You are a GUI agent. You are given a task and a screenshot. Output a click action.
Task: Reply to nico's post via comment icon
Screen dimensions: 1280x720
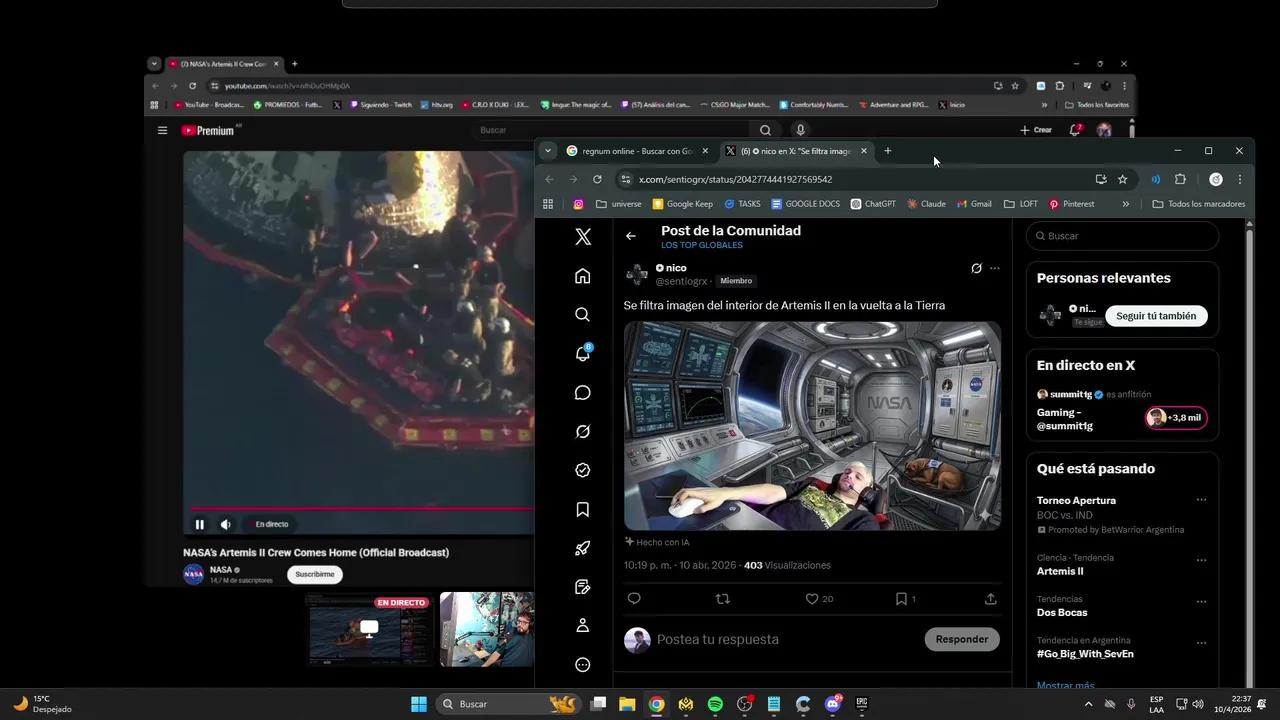(x=634, y=599)
